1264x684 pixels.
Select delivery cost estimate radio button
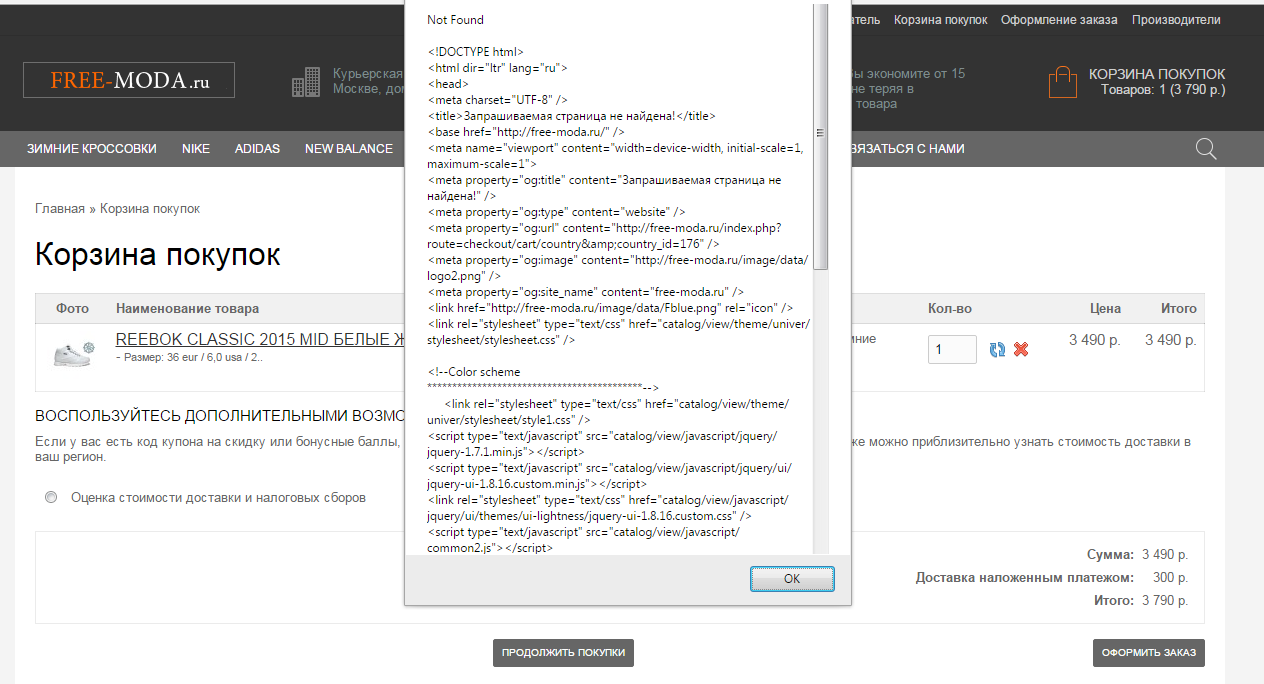[x=51, y=497]
